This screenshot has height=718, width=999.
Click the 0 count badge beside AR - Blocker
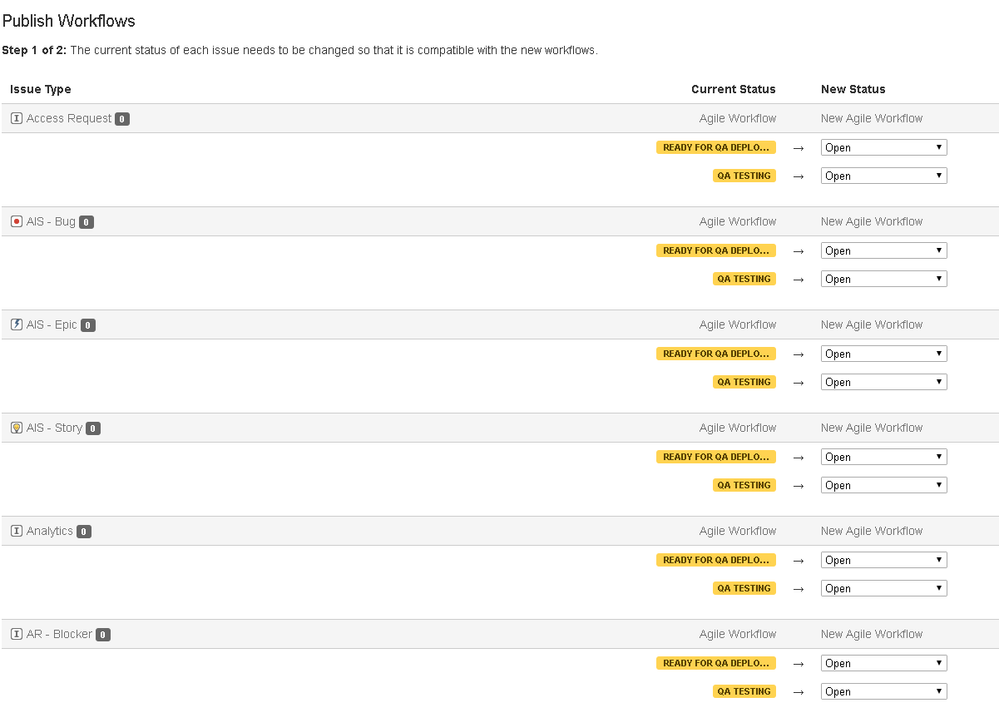pos(105,634)
